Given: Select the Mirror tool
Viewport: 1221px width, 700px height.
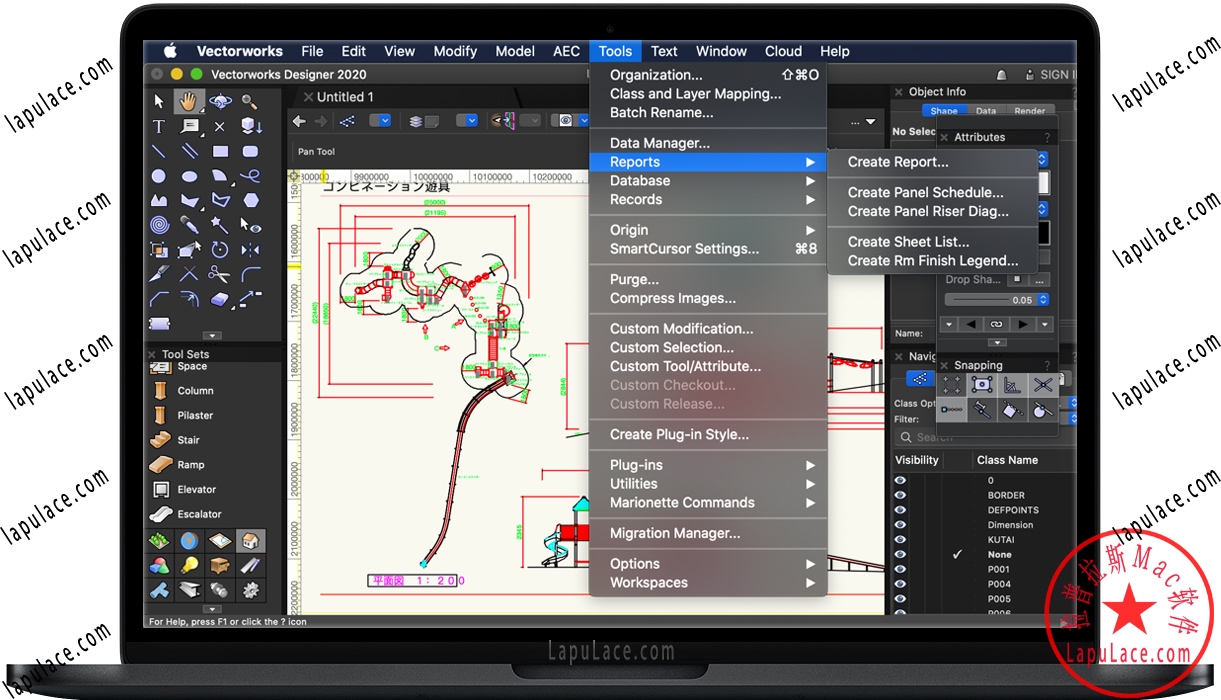Looking at the screenshot, I should click(250, 250).
